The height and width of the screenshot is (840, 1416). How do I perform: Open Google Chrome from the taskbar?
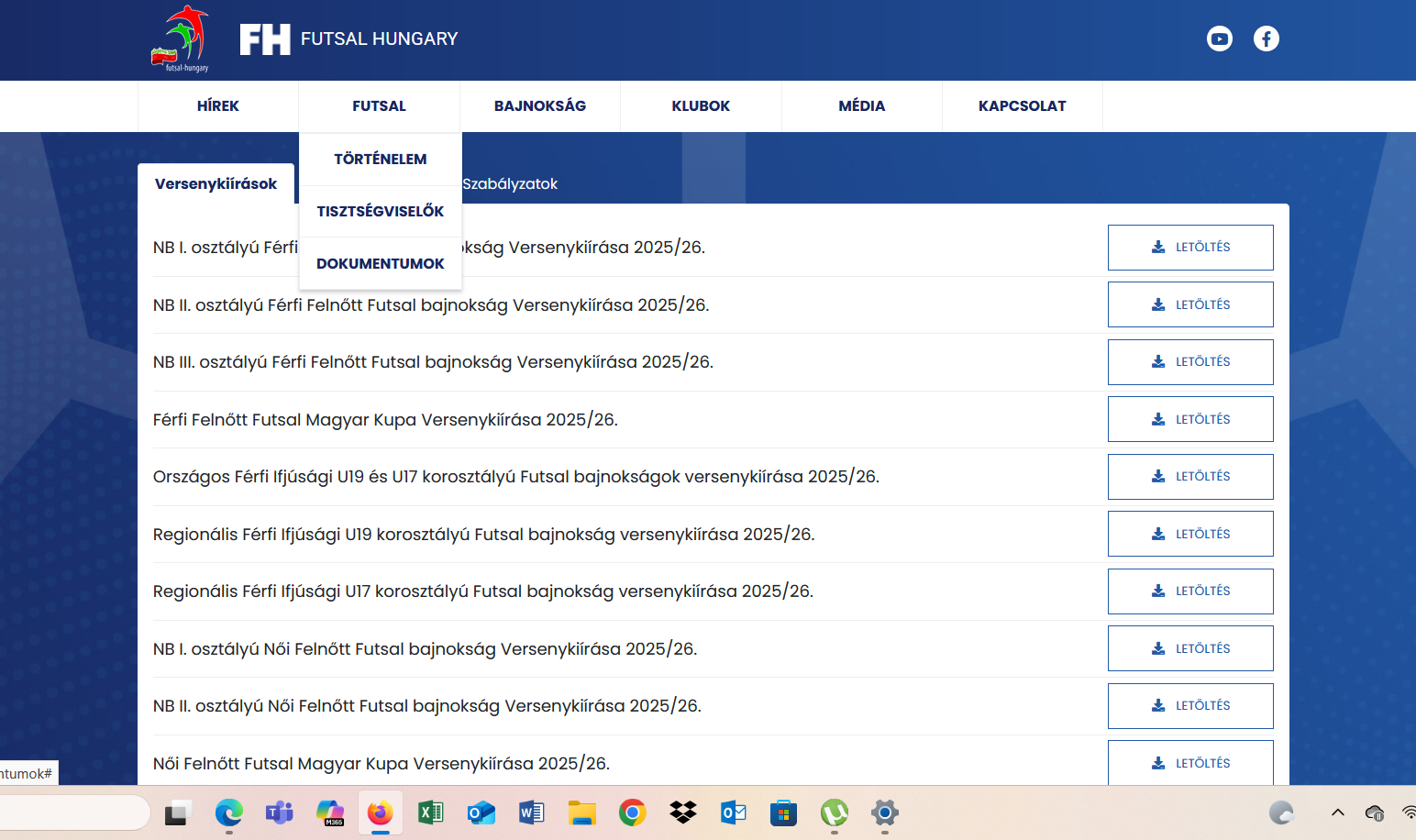pyautogui.click(x=632, y=812)
